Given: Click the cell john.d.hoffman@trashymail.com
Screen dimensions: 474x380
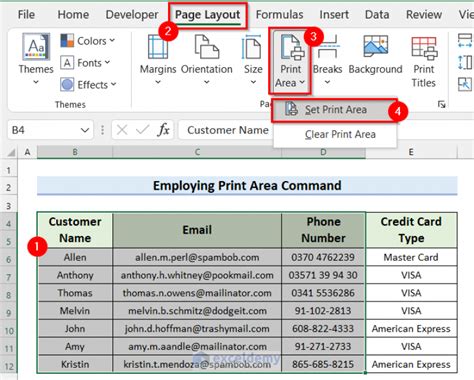Looking at the screenshot, I should click(197, 329).
